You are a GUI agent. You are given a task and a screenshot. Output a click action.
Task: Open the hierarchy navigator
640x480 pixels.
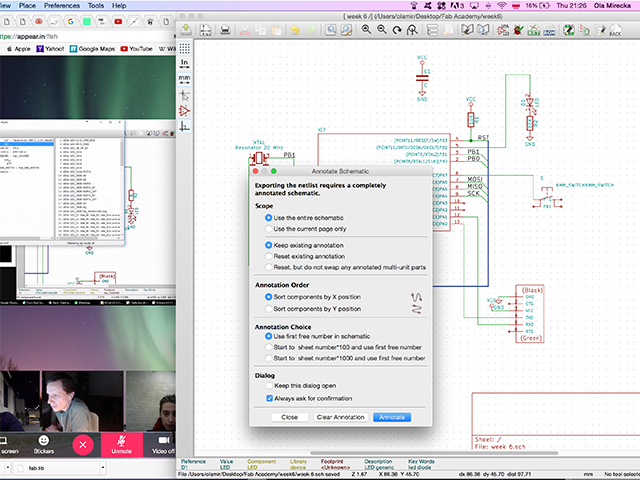432,30
